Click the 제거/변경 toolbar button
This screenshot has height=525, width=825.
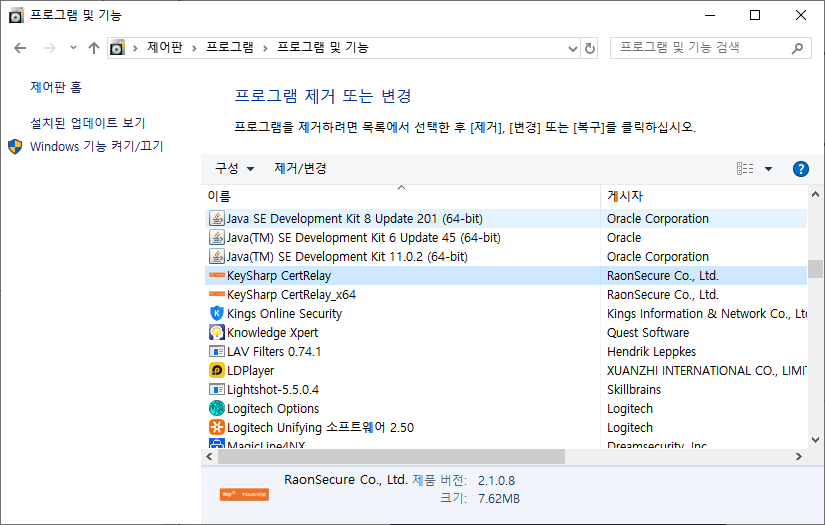tap(300, 168)
